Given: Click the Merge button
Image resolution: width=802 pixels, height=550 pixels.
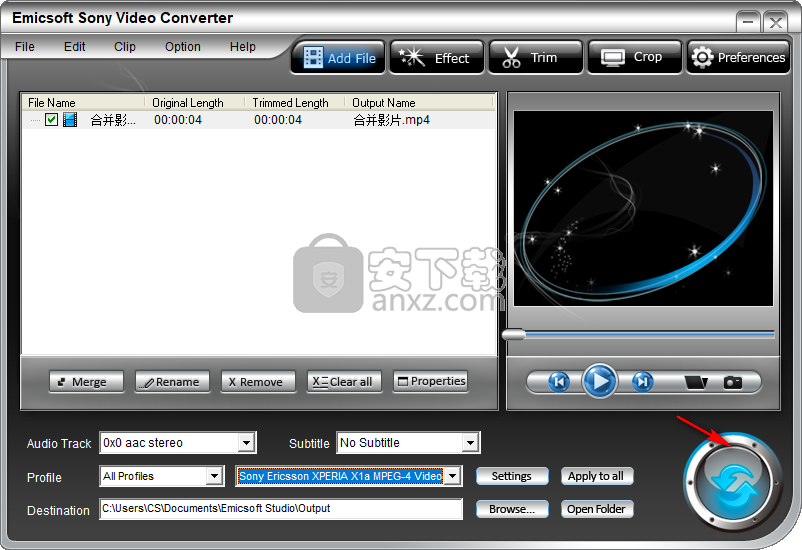Looking at the screenshot, I should click(86, 382).
